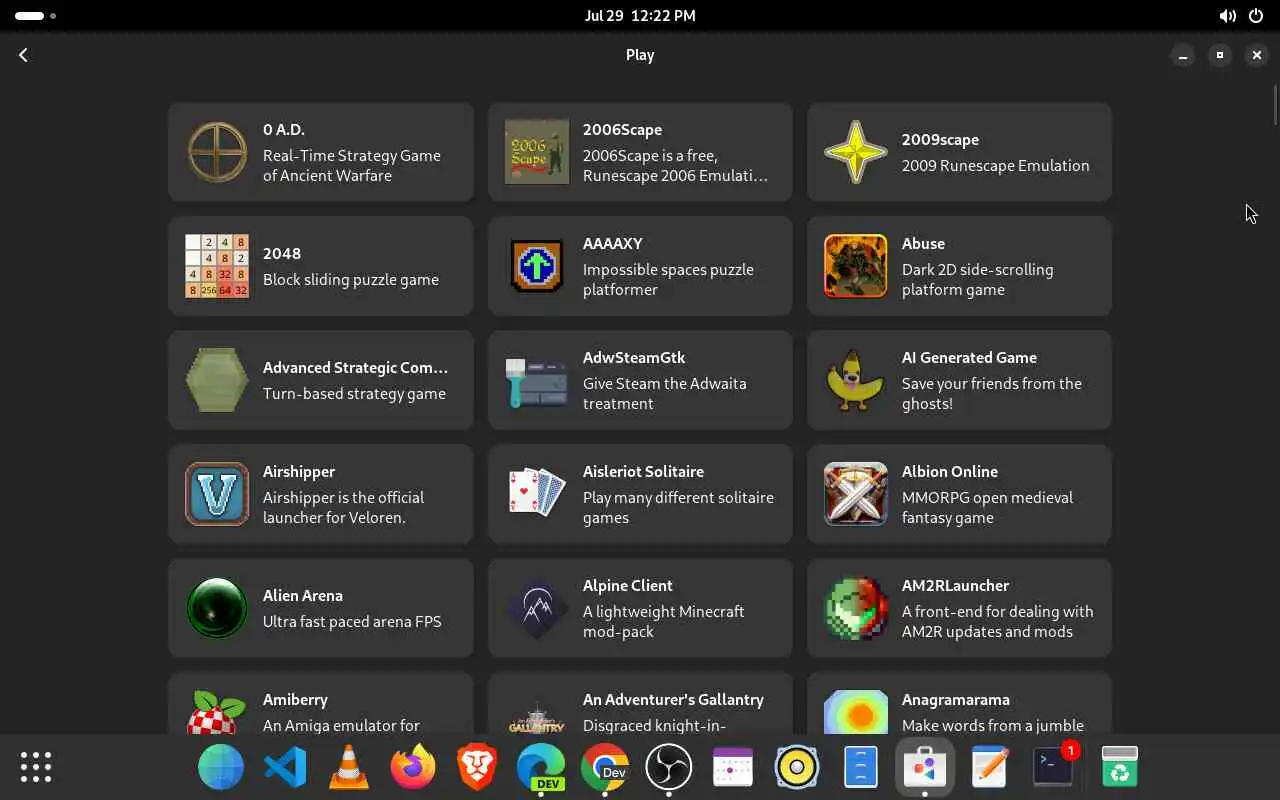Click the vertical scrollbar on right edge
The image size is (1280, 800).
pos(1275,105)
